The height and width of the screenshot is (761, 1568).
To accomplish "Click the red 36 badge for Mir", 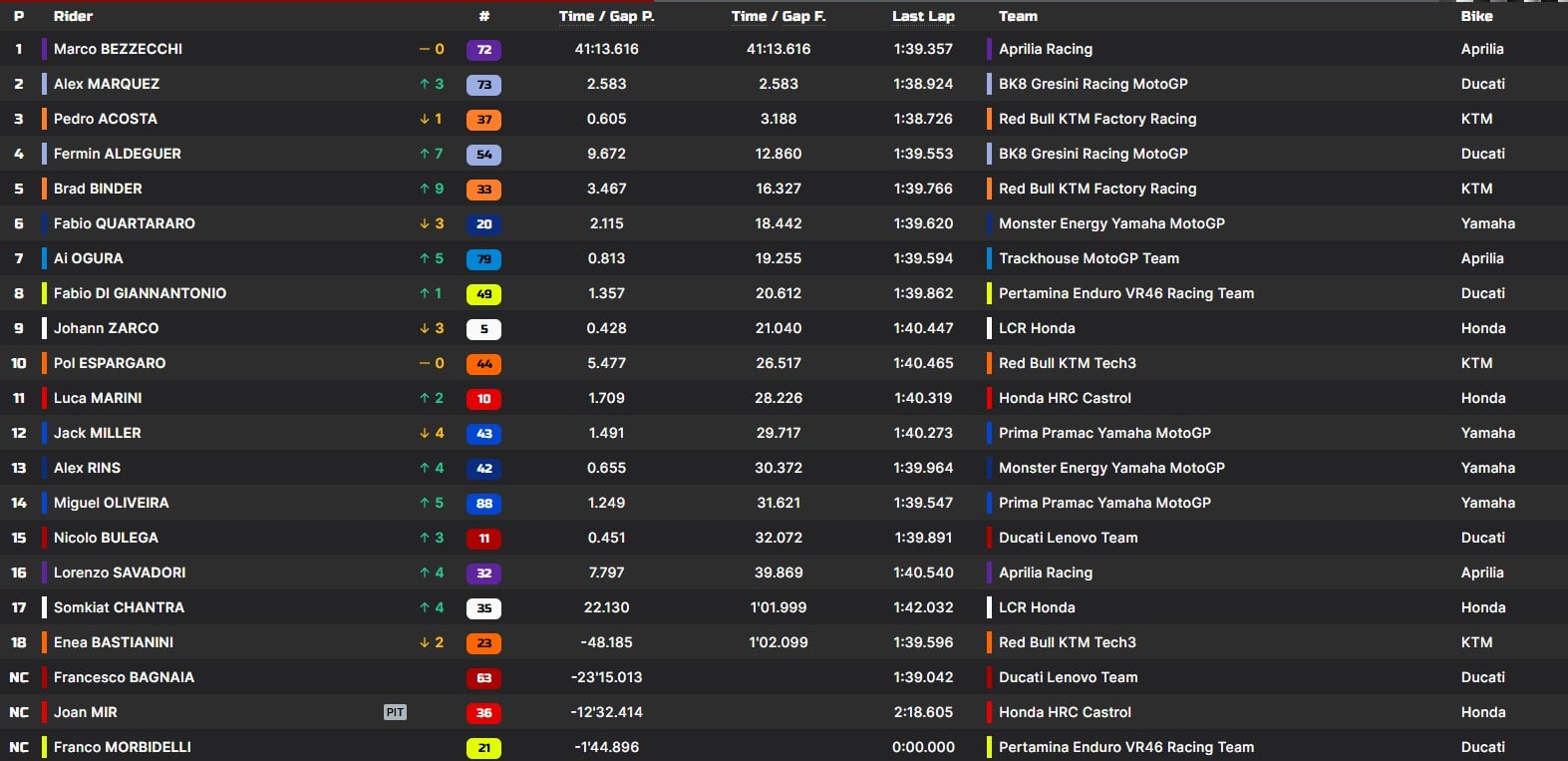I will [483, 713].
